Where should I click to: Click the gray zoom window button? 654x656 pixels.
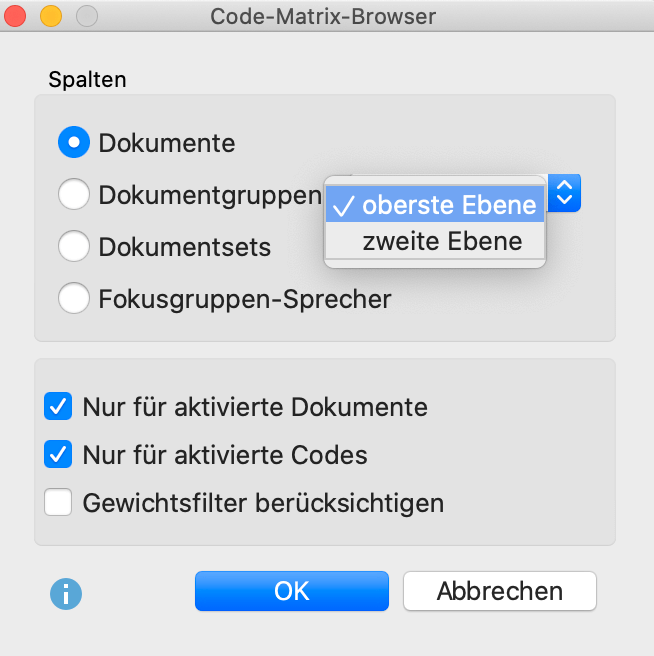pyautogui.click(x=87, y=17)
